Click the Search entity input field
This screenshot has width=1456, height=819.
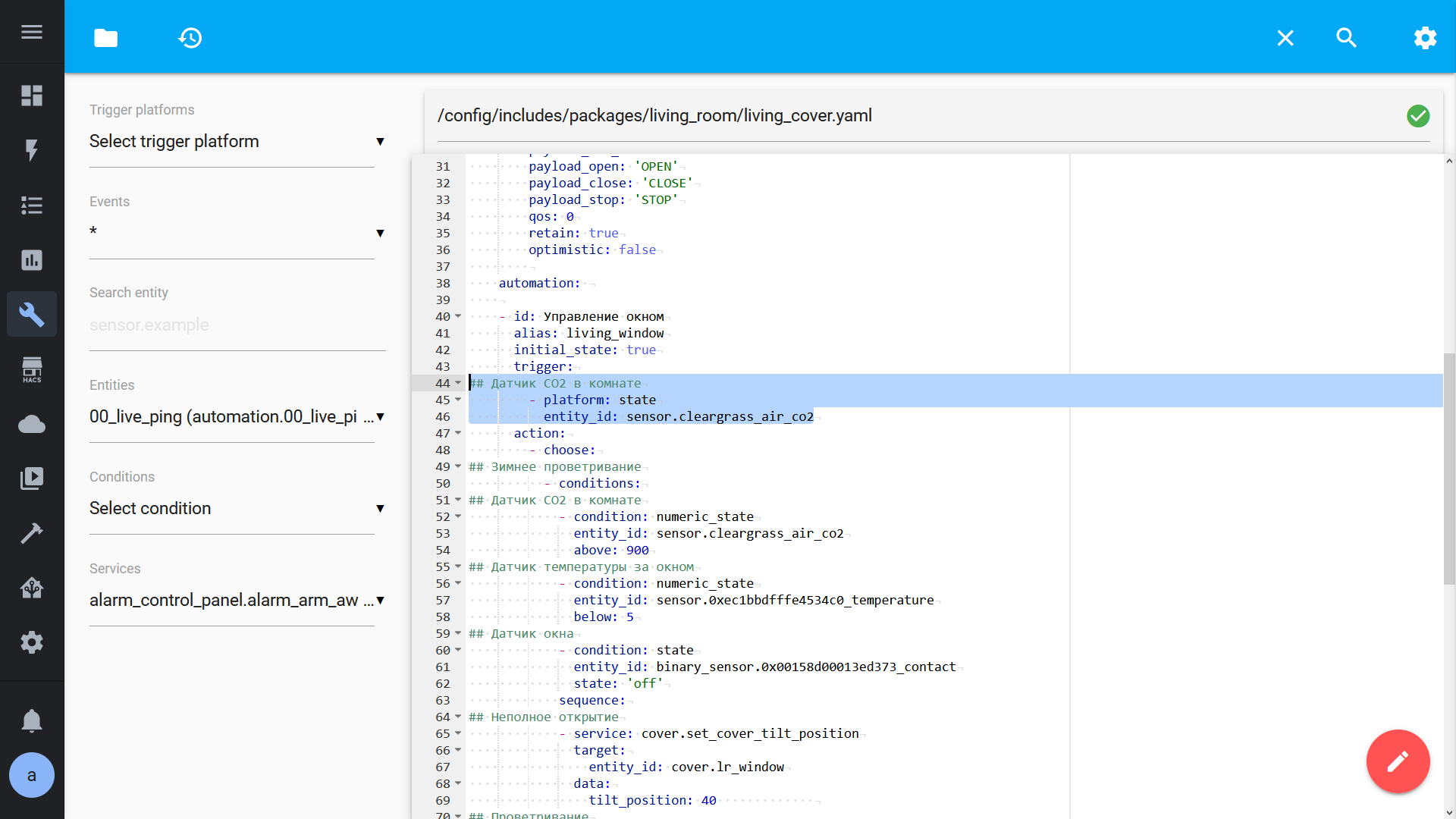(237, 325)
